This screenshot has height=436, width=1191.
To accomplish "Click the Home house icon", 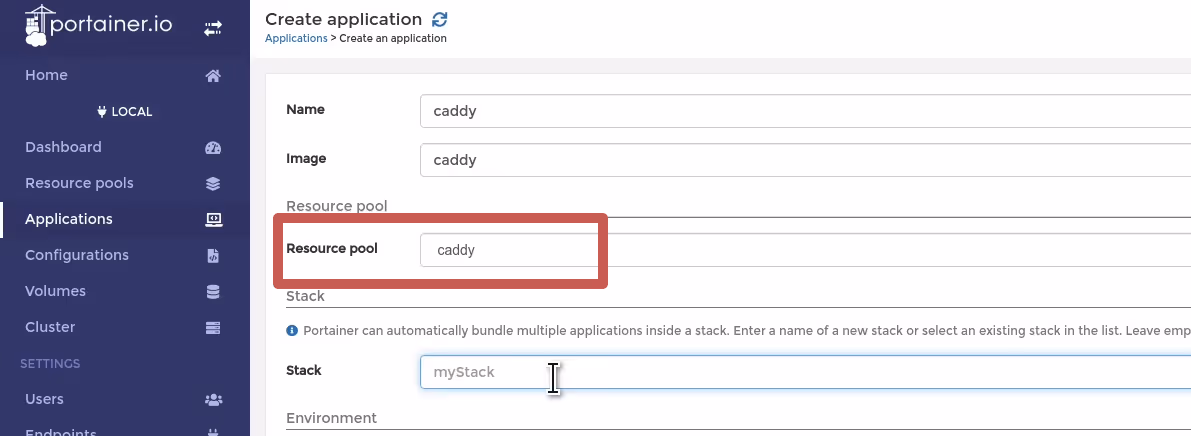I will pos(213,75).
